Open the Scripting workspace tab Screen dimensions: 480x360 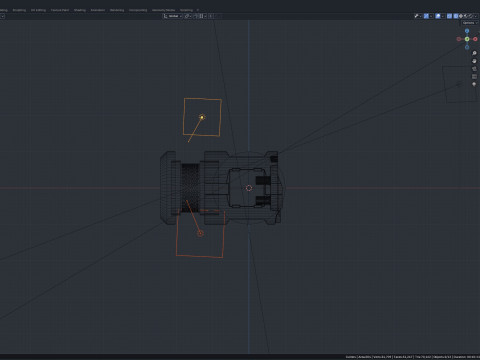click(x=186, y=10)
